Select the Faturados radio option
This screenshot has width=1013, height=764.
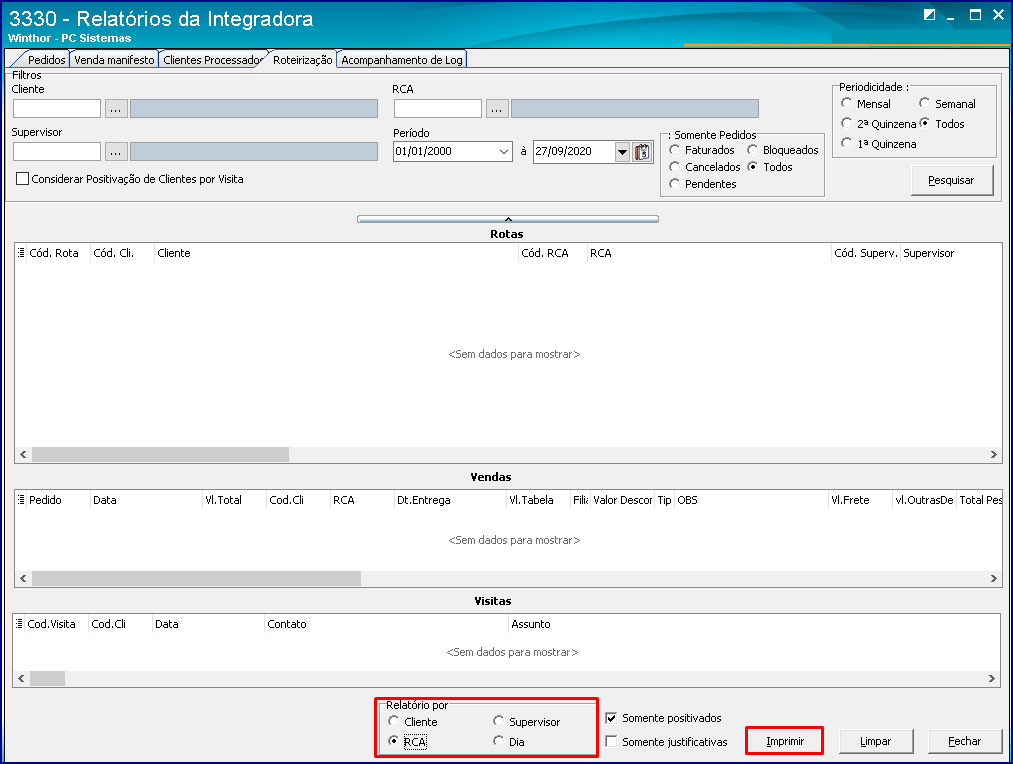pyautogui.click(x=674, y=150)
